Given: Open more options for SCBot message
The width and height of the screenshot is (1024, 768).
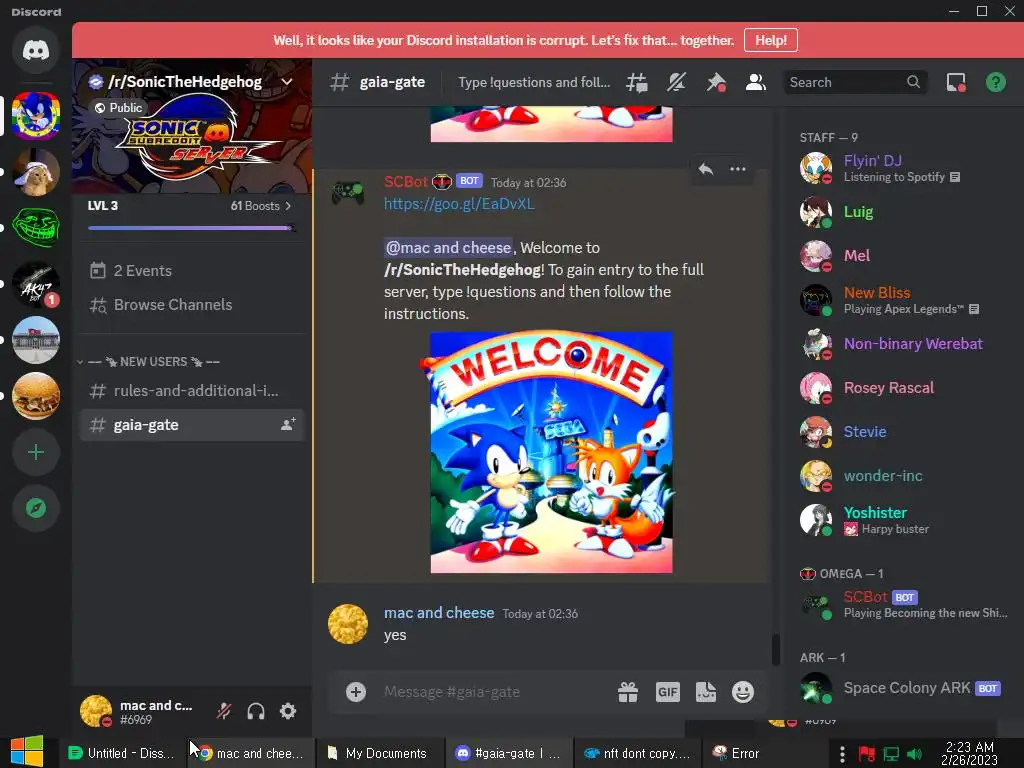Looking at the screenshot, I should click(738, 169).
